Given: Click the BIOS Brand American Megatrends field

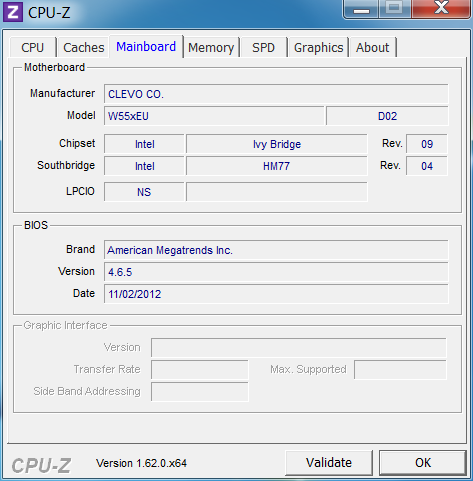Looking at the screenshot, I should tap(276, 250).
